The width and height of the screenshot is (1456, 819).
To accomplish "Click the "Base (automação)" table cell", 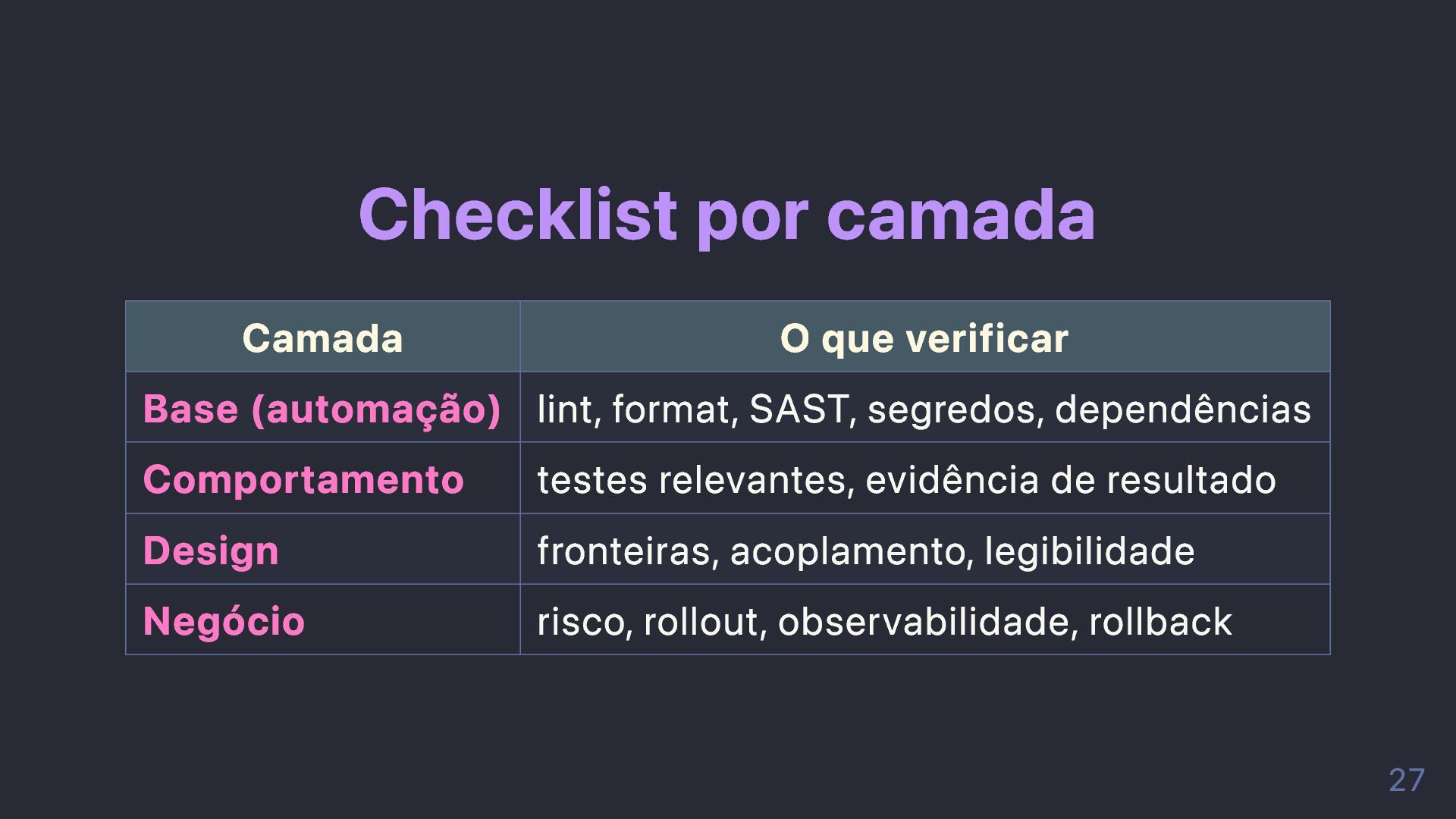I will 322,409.
